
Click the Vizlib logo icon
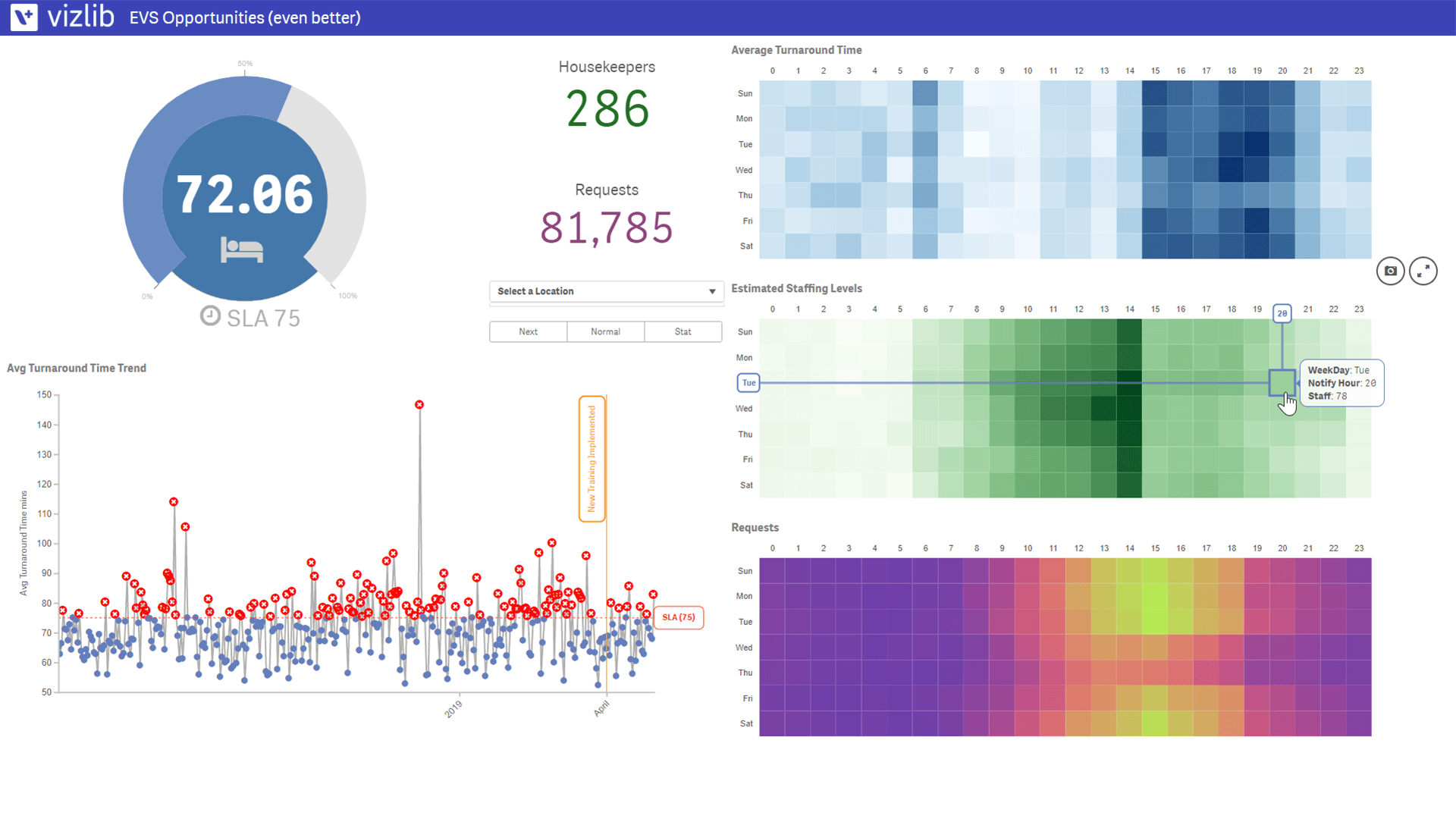[x=24, y=17]
